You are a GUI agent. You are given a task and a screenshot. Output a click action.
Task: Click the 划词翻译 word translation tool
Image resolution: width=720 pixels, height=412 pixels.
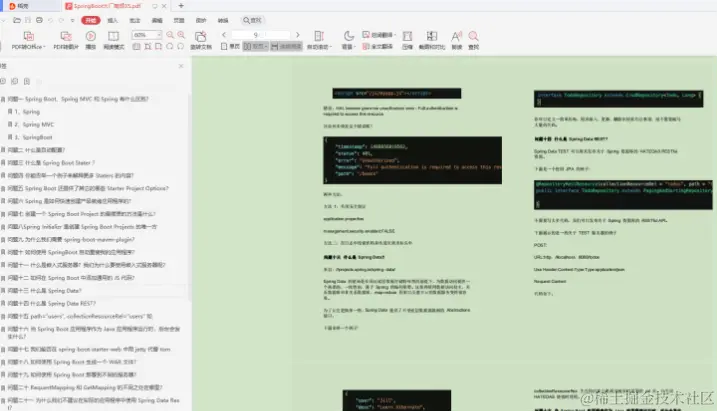(379, 35)
